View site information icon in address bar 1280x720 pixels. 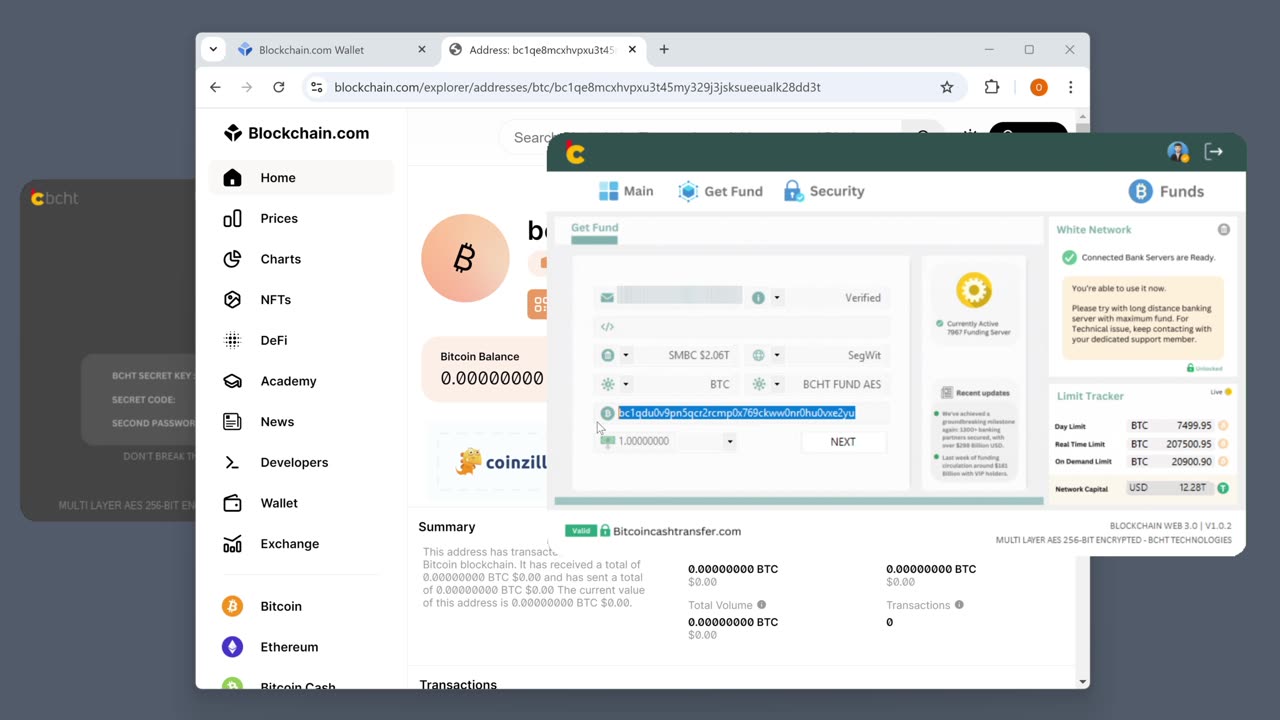[317, 87]
